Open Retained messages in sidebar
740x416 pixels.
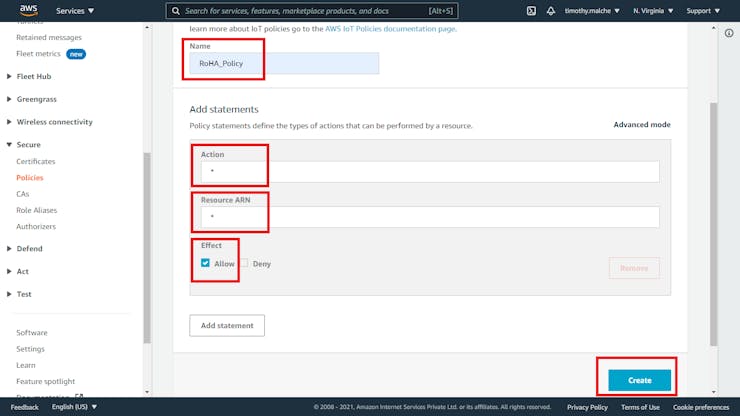pos(49,37)
